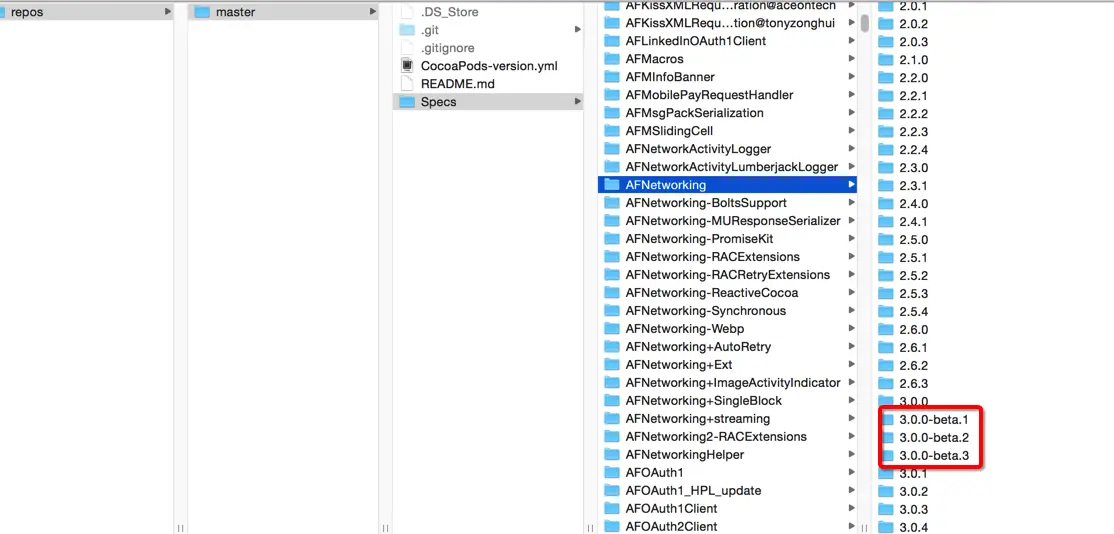Click the 2.2.4 version folder icon
1114x534 pixels.
(x=885, y=149)
